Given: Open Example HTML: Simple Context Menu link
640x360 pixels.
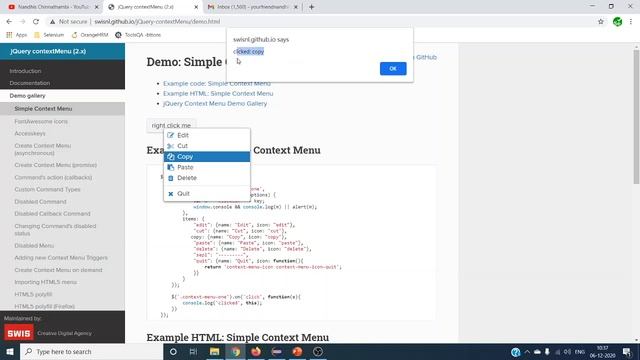Looking at the screenshot, I should (x=218, y=93).
